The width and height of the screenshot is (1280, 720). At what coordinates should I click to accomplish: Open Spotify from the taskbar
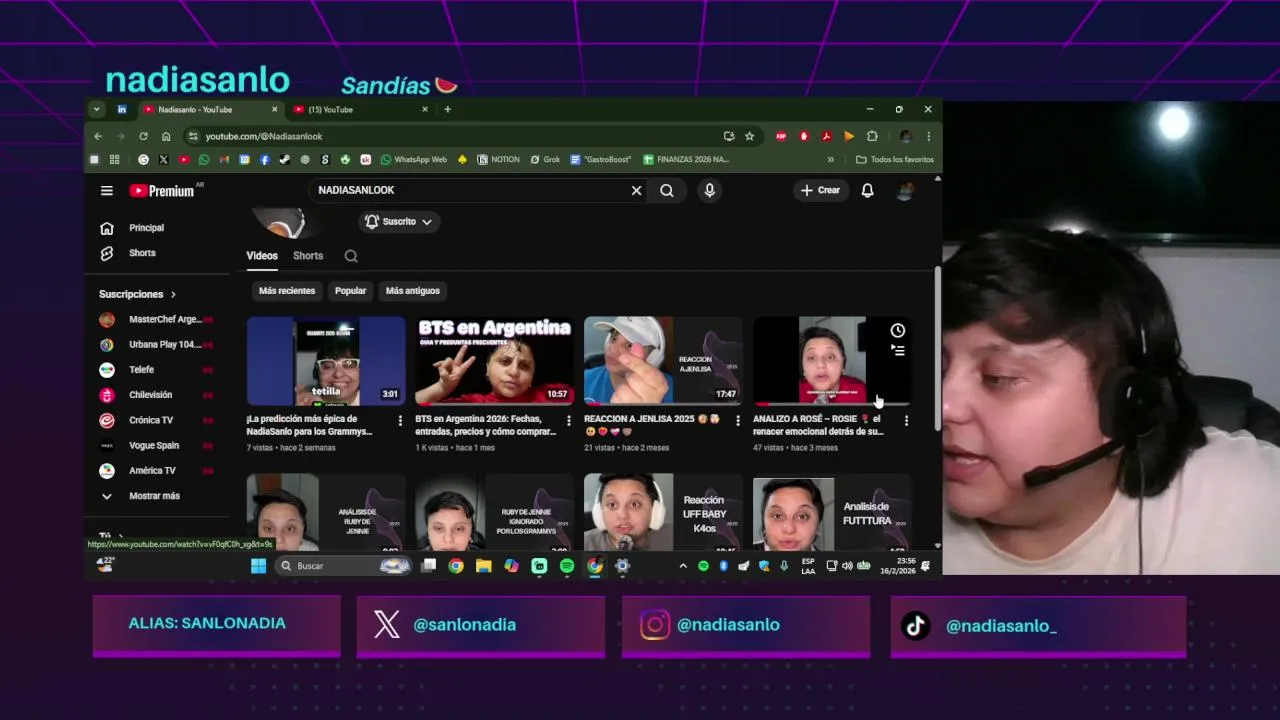[x=567, y=566]
